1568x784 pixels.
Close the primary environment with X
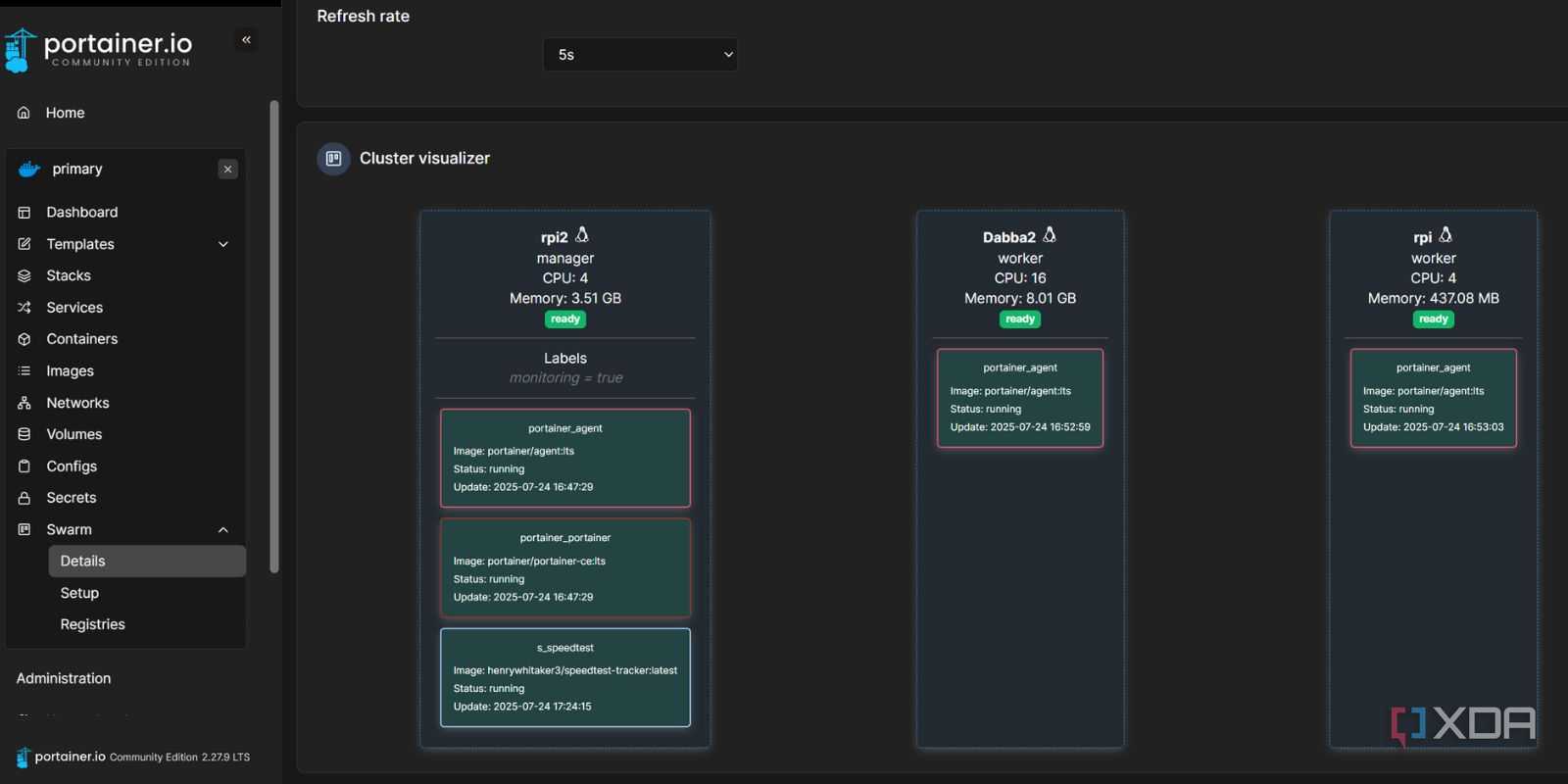tap(227, 170)
